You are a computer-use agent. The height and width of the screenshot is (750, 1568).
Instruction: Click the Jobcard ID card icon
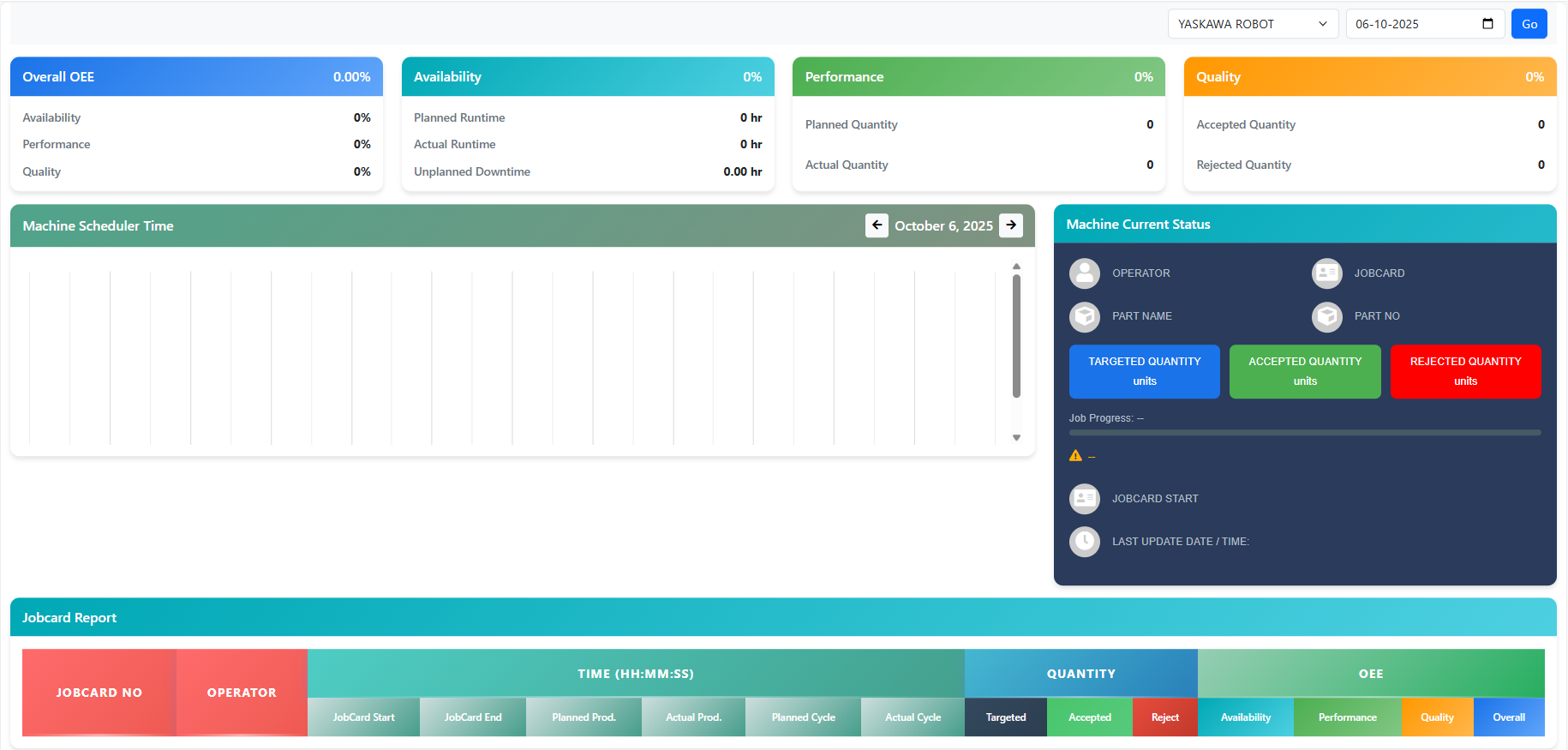1326,273
